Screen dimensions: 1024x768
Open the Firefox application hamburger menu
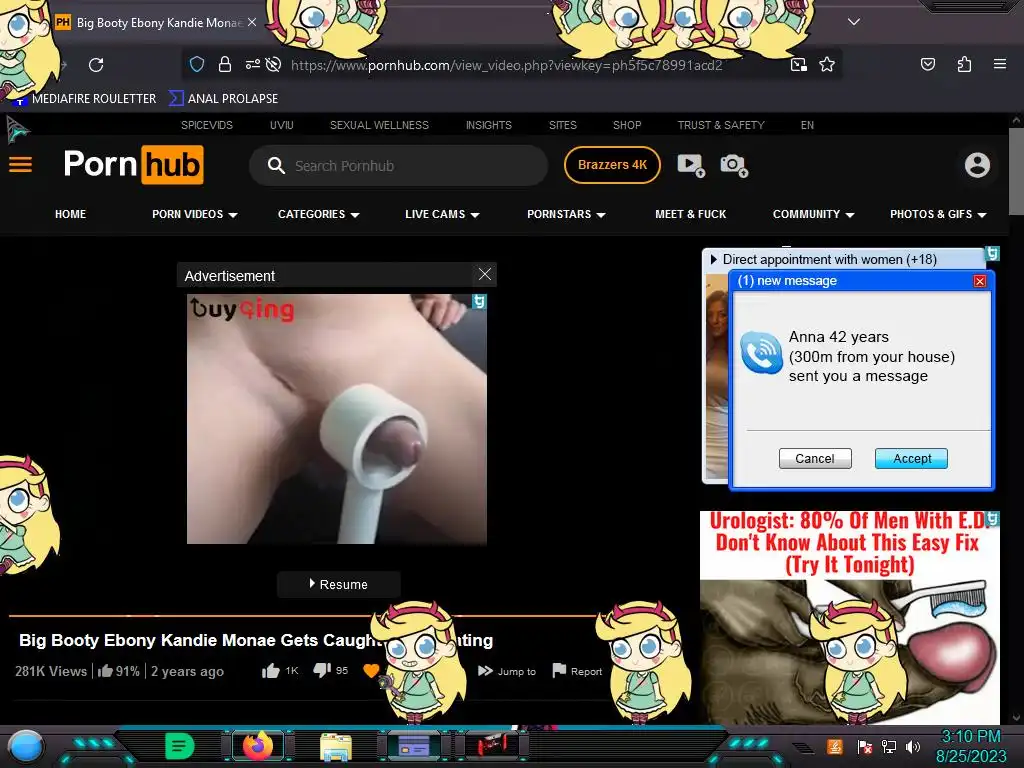(999, 64)
